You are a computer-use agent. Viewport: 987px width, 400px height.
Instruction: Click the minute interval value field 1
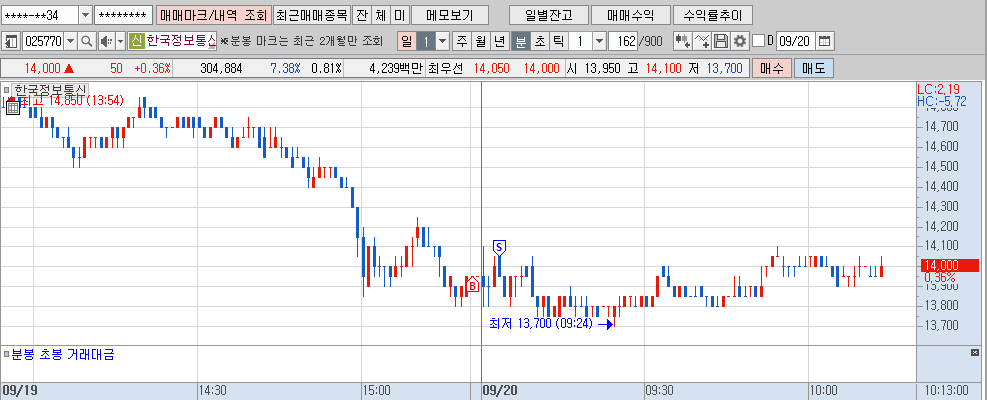(580, 42)
